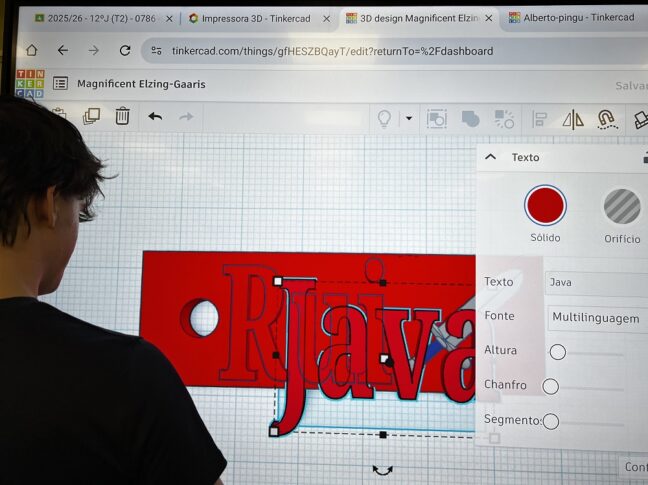Viewport: 648px width, 485px height.
Task: Expand the visibility lightbulb dropdown arrow
Action: [x=408, y=119]
